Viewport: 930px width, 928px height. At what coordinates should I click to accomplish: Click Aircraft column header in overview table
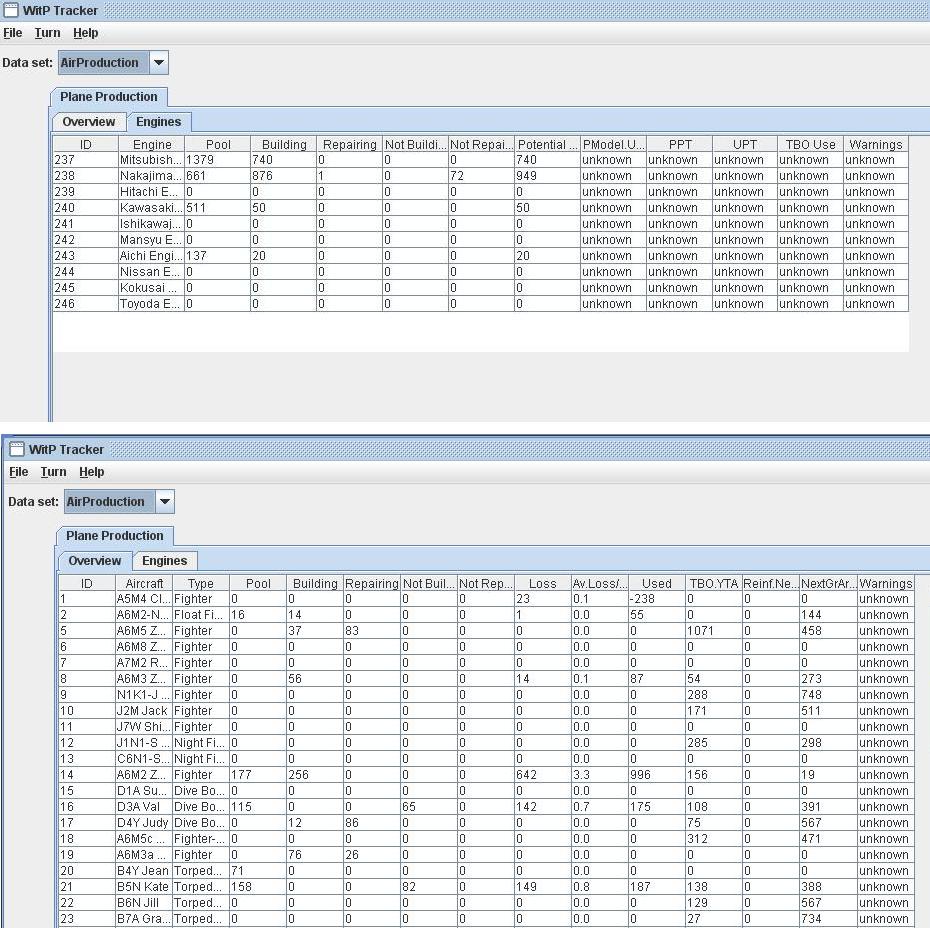(x=144, y=583)
